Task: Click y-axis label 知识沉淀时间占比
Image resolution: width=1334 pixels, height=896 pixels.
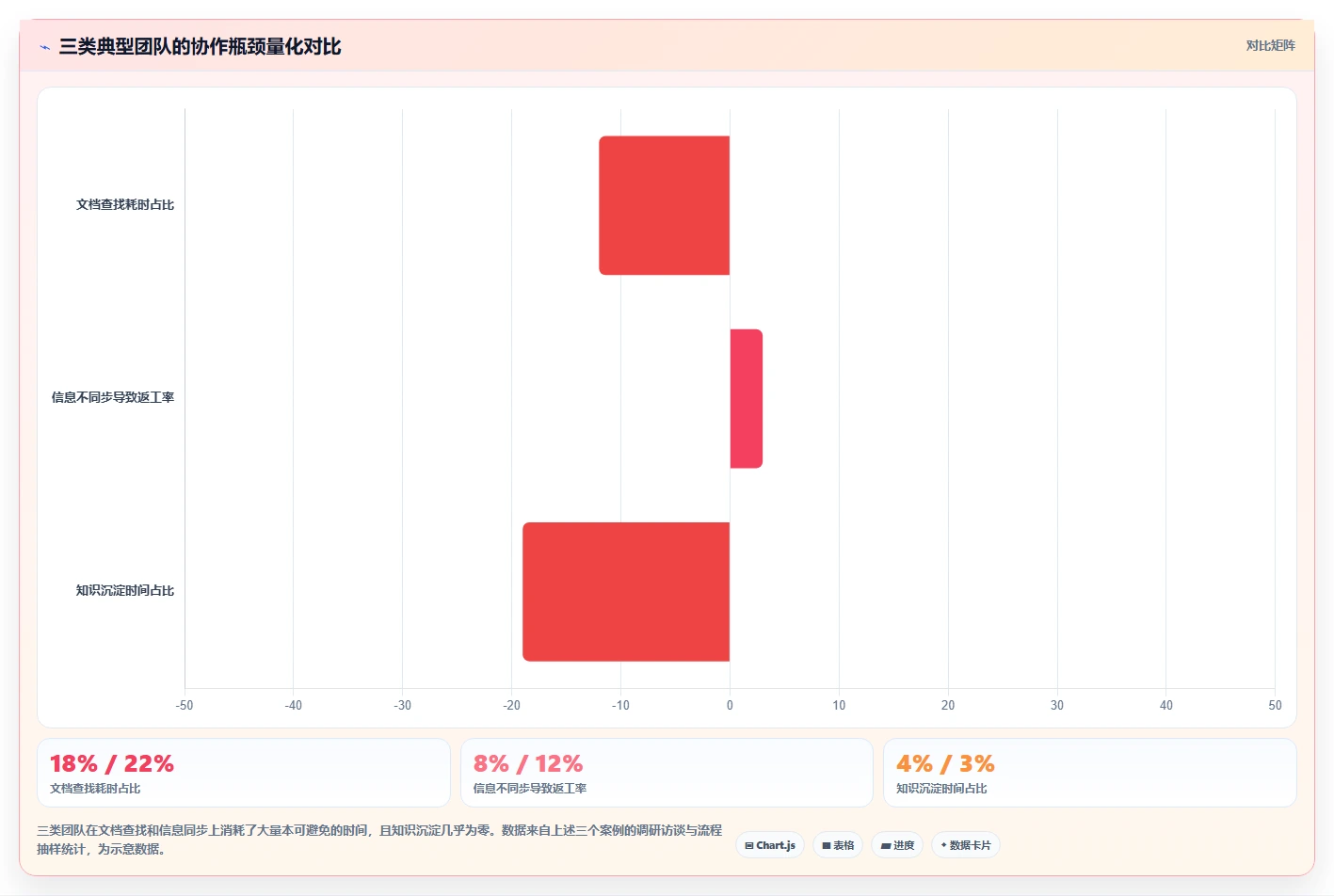Action: pyautogui.click(x=125, y=590)
